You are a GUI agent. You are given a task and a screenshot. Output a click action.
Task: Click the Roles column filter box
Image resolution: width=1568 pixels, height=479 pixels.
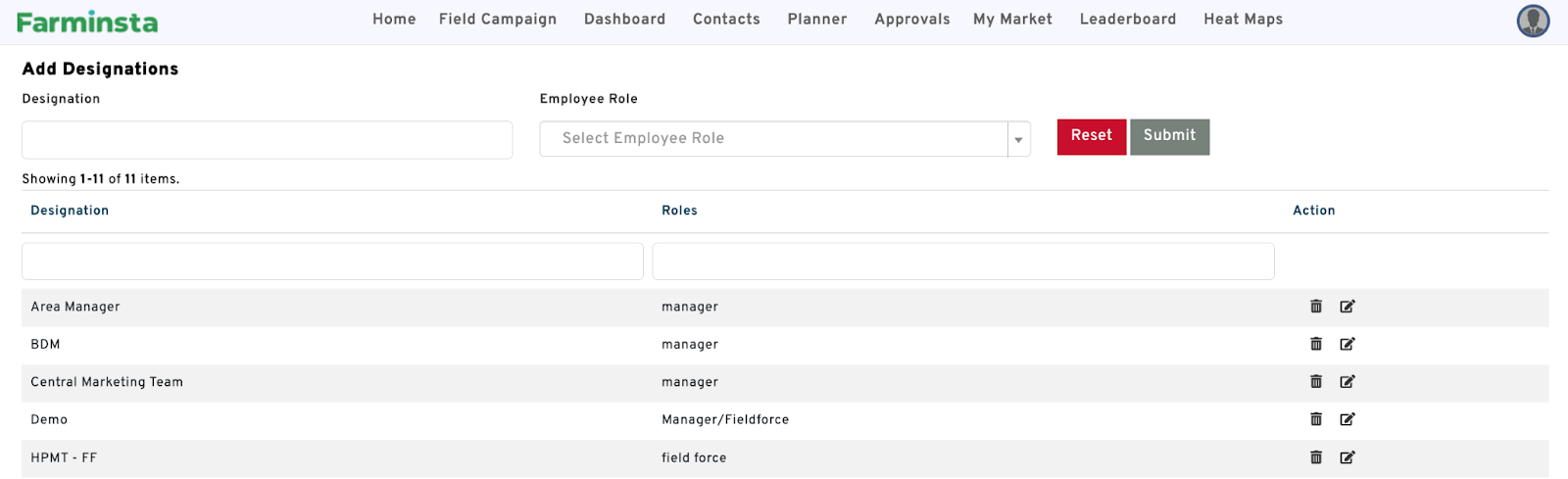[962, 262]
